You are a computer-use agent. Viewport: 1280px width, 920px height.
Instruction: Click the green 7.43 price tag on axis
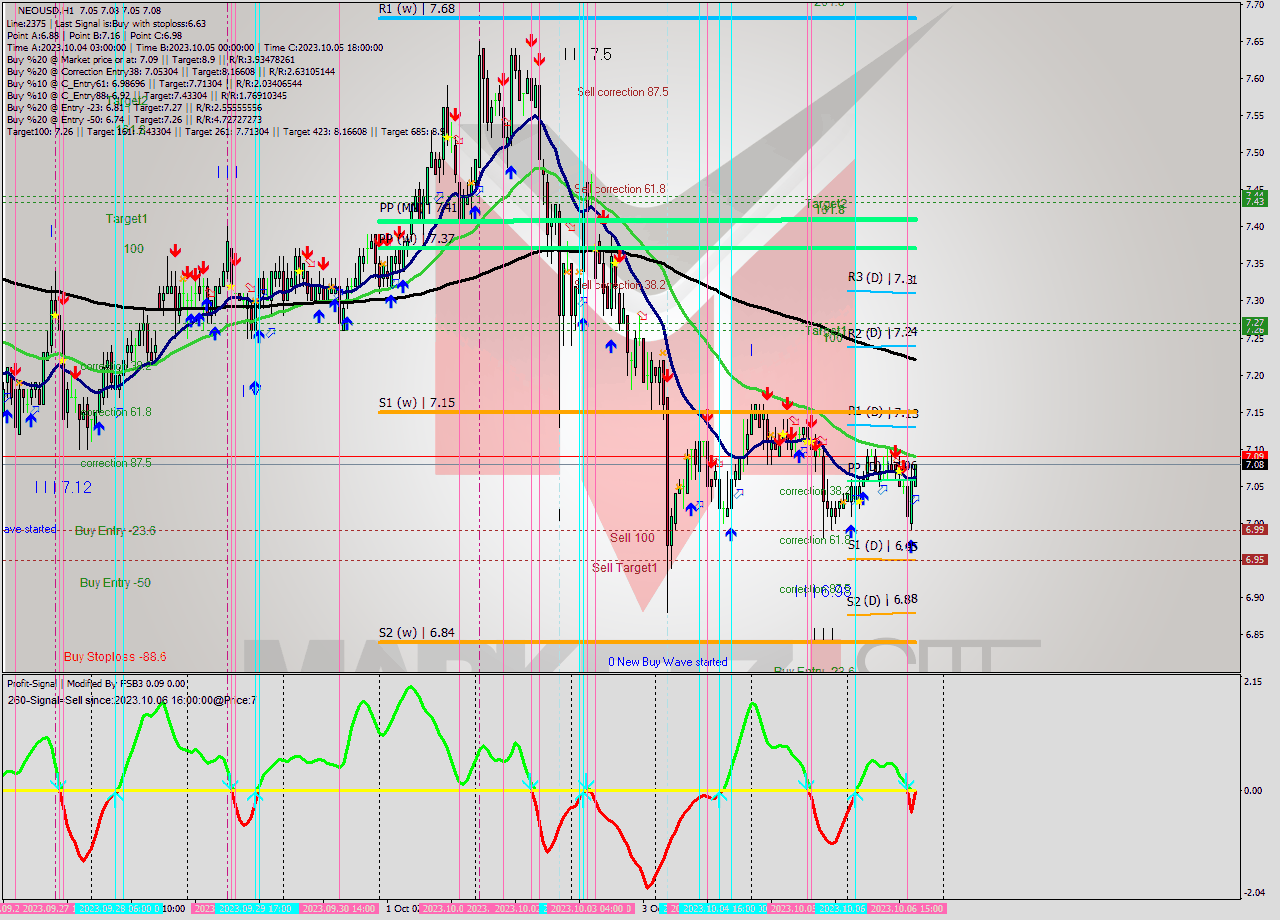[1254, 201]
